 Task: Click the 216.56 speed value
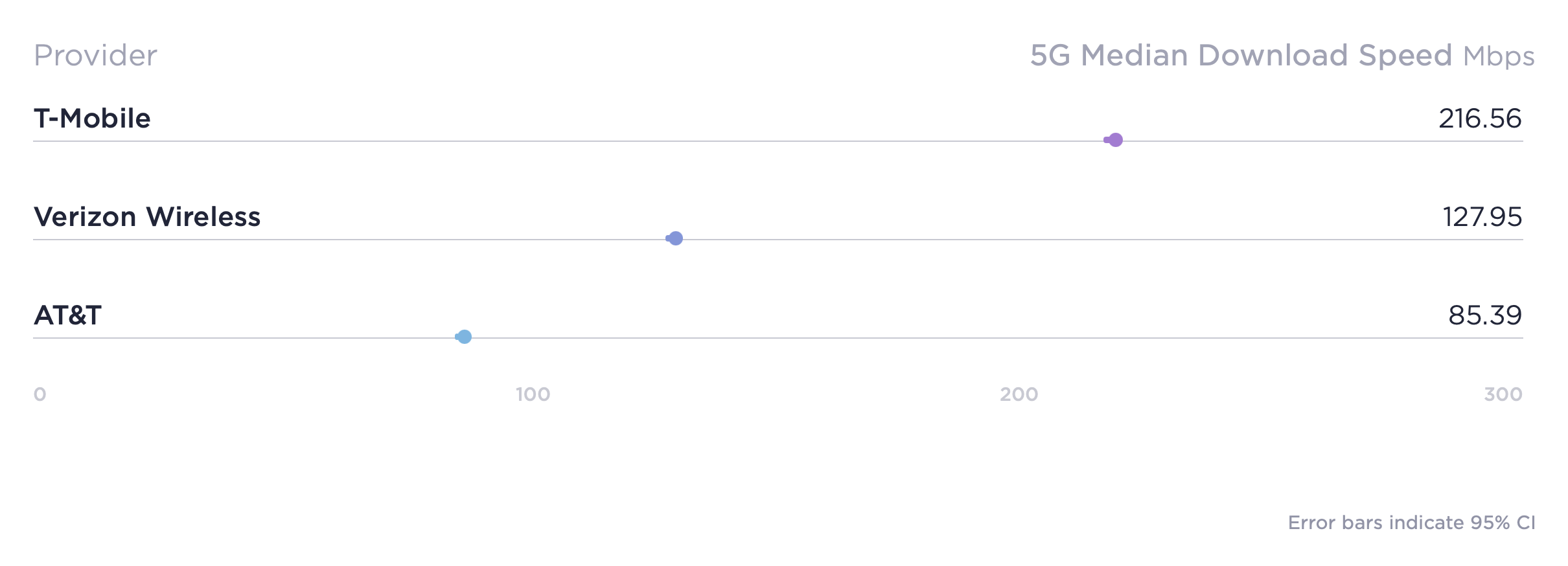click(x=1480, y=119)
